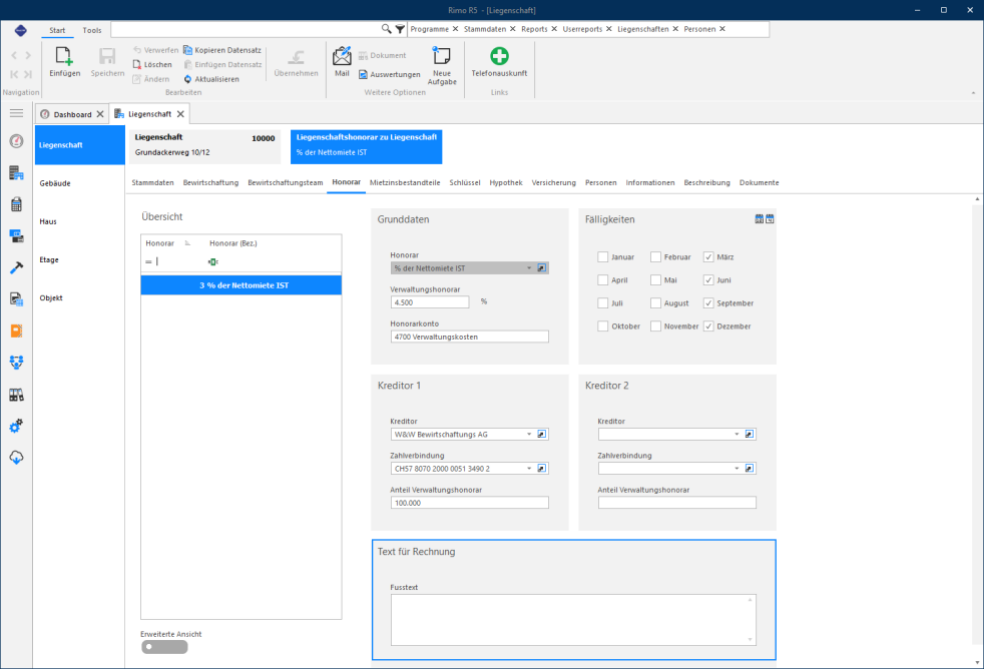Open Kreditor 2 Zahlverbindung dropdown
984x669 pixels.
(737, 468)
